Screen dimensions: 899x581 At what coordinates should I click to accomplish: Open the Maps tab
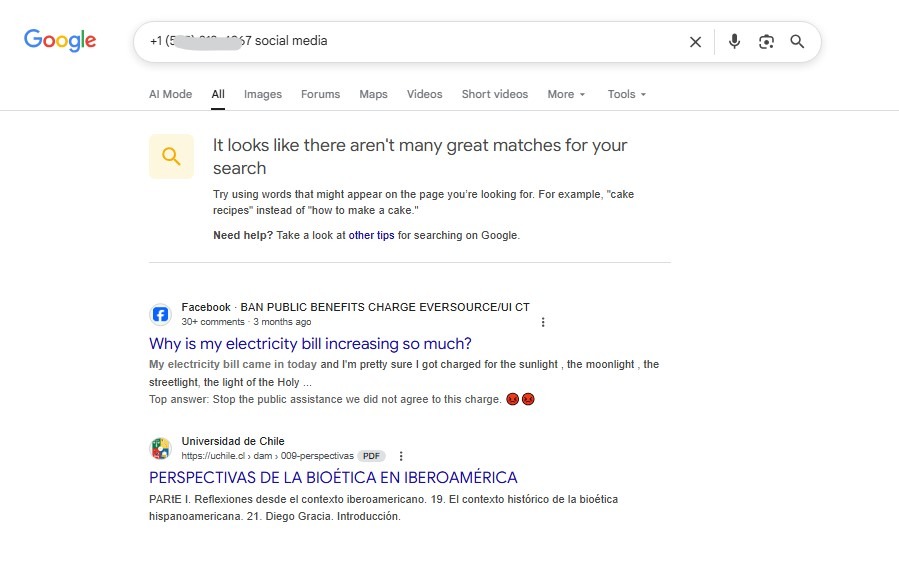pos(373,94)
